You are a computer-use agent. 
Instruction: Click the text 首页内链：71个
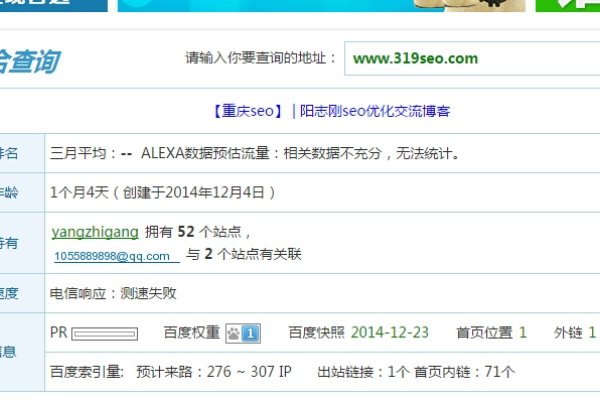point(465,372)
